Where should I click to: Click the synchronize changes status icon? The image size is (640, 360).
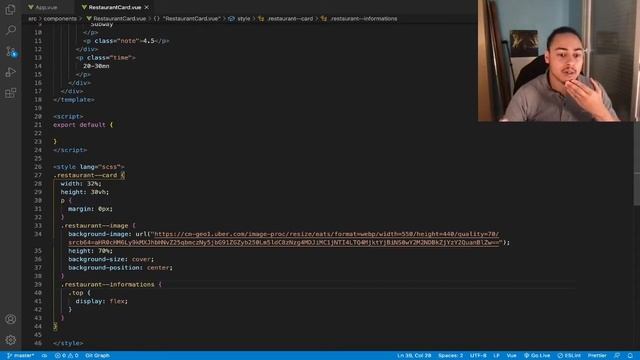(x=44, y=356)
